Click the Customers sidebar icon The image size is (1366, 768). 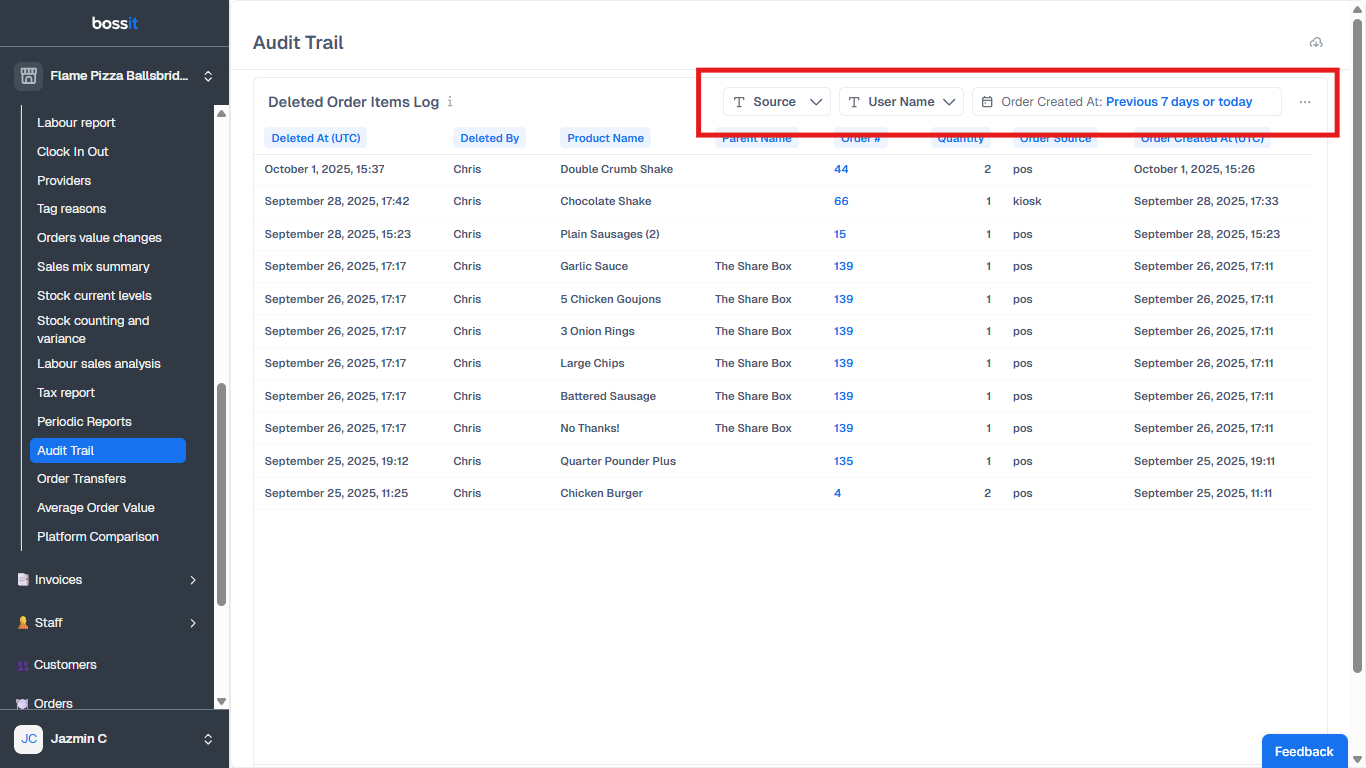click(22, 665)
